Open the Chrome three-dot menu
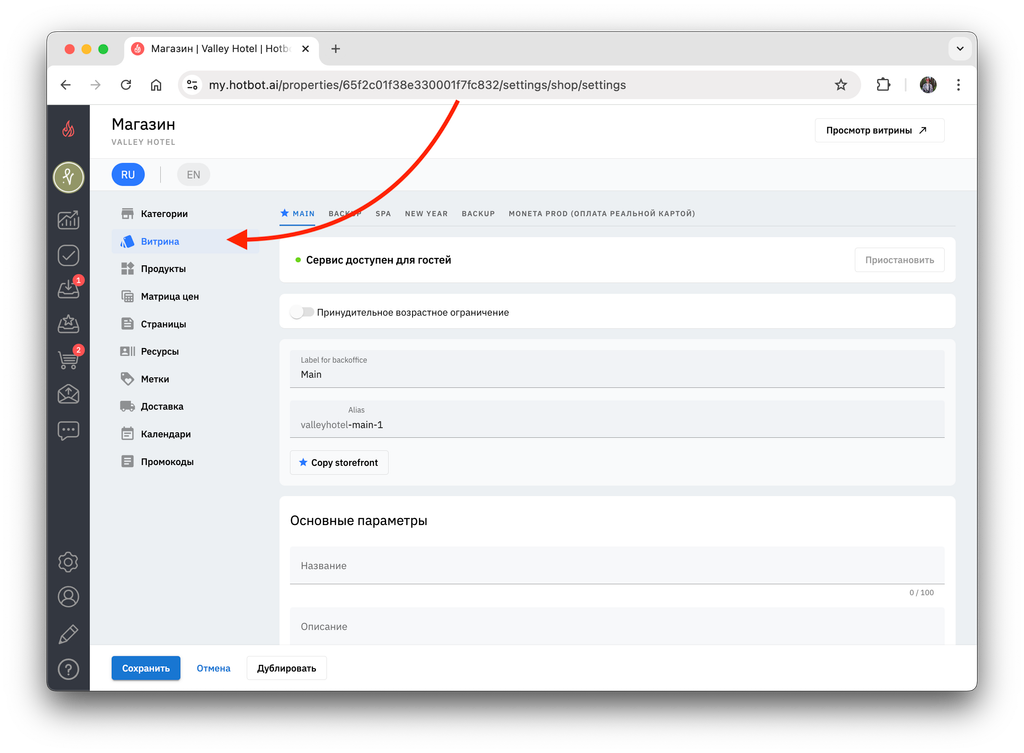 tap(958, 85)
